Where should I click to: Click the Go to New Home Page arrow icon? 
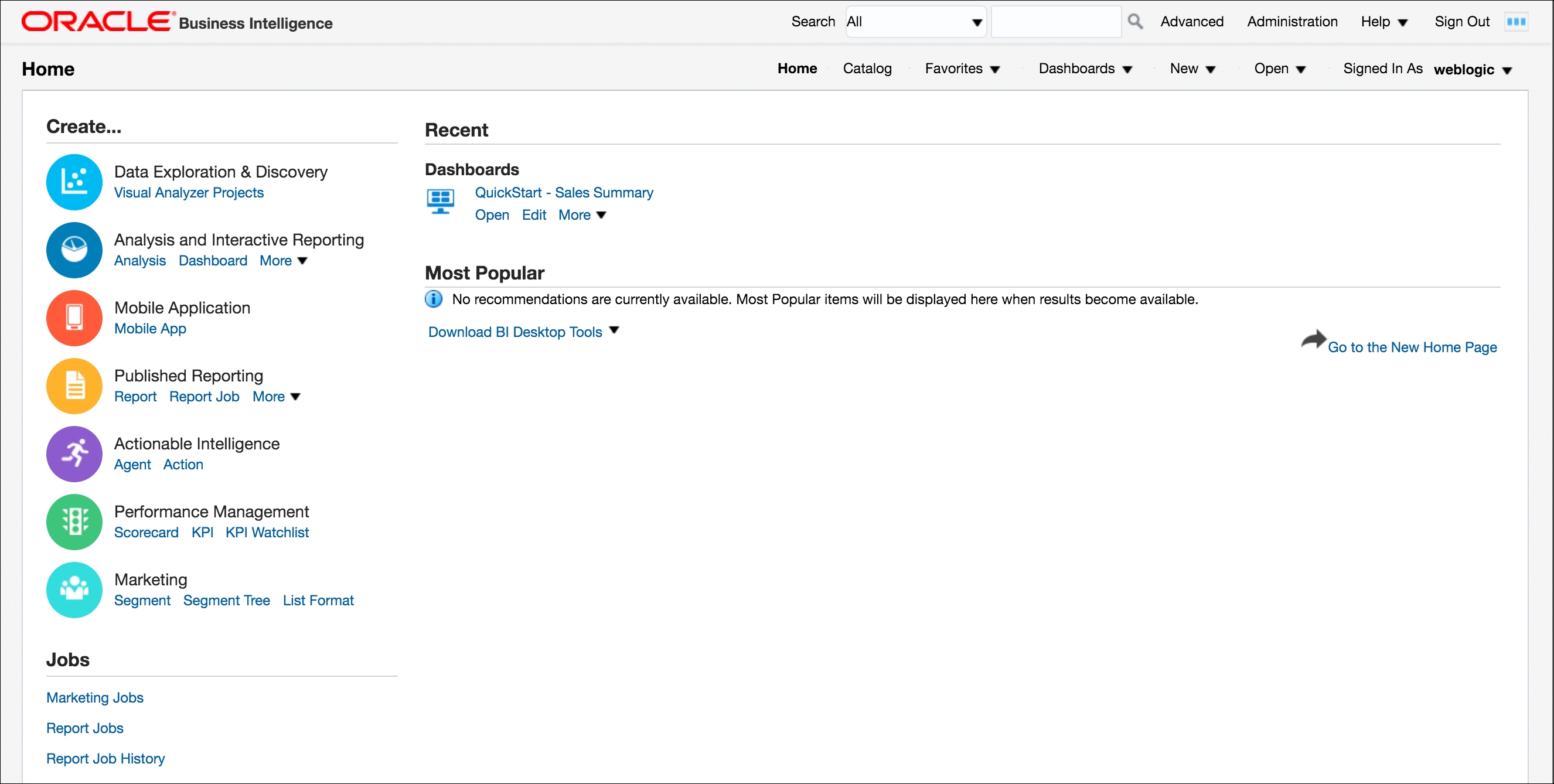coord(1313,339)
